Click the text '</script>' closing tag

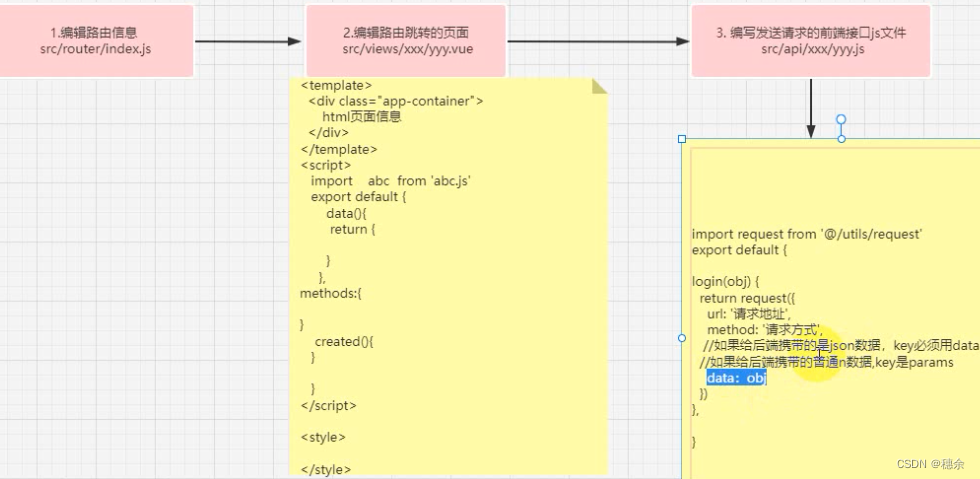[x=329, y=405]
